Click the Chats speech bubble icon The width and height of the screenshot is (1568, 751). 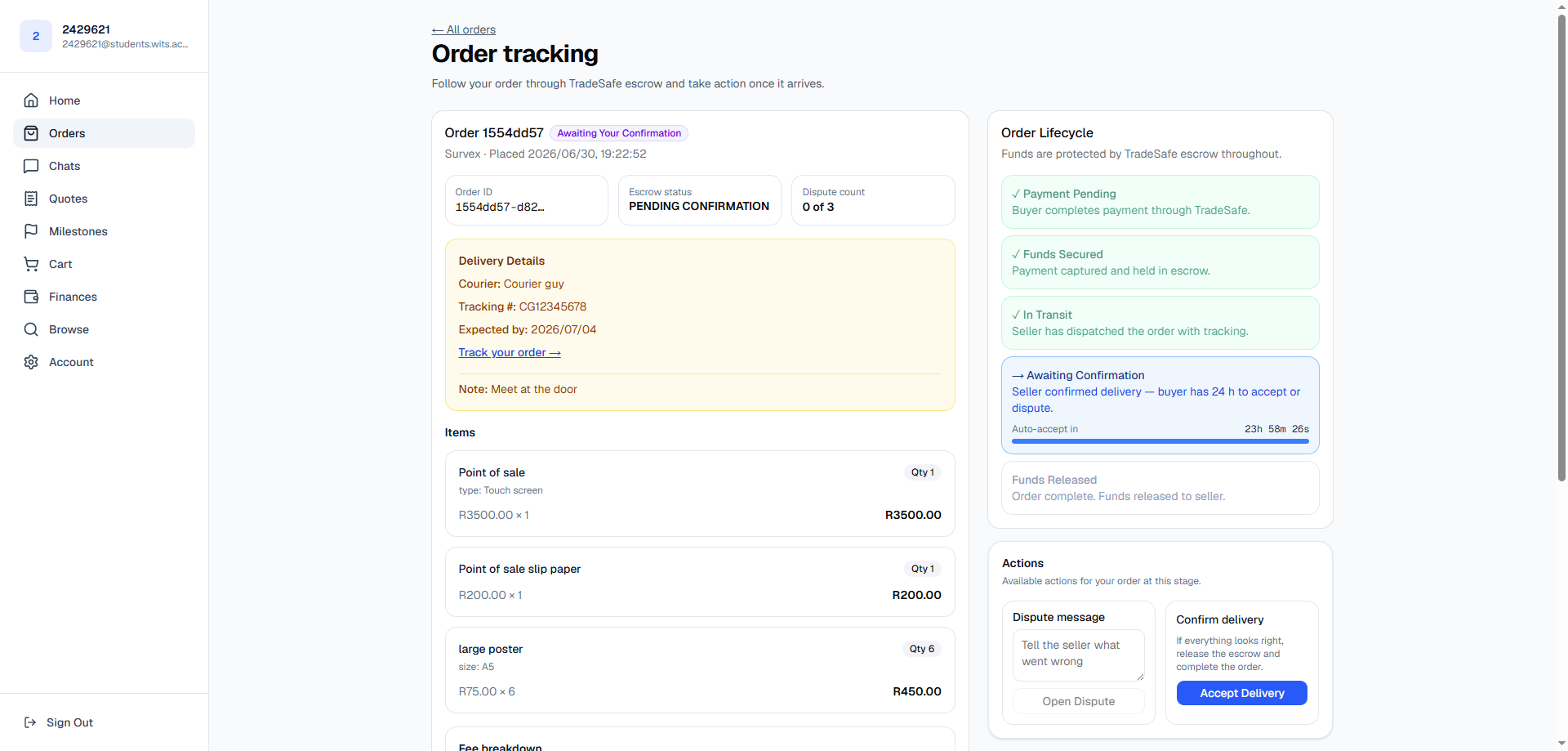31,166
